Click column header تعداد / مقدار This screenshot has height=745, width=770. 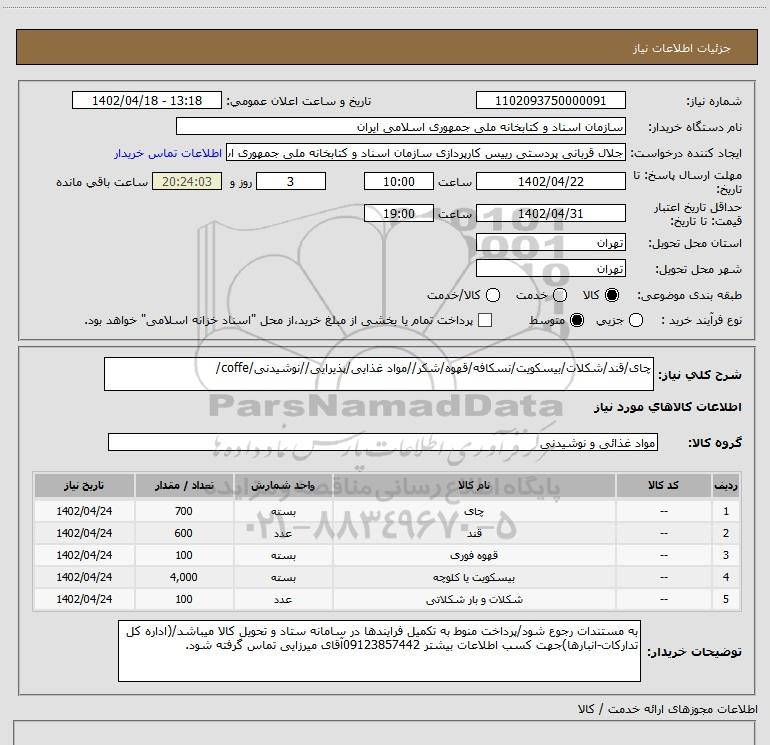[x=184, y=486]
